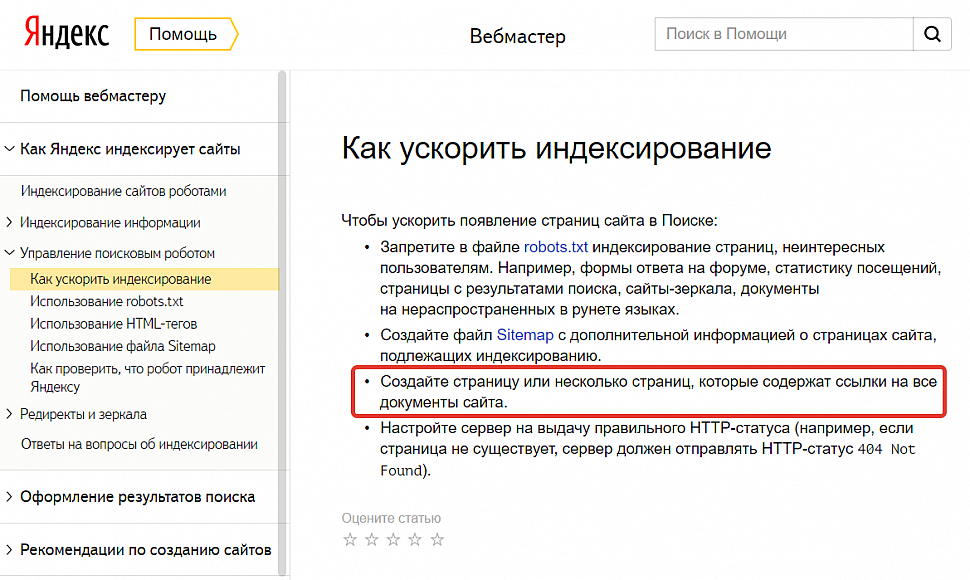Rate article with fifth star

tap(437, 540)
